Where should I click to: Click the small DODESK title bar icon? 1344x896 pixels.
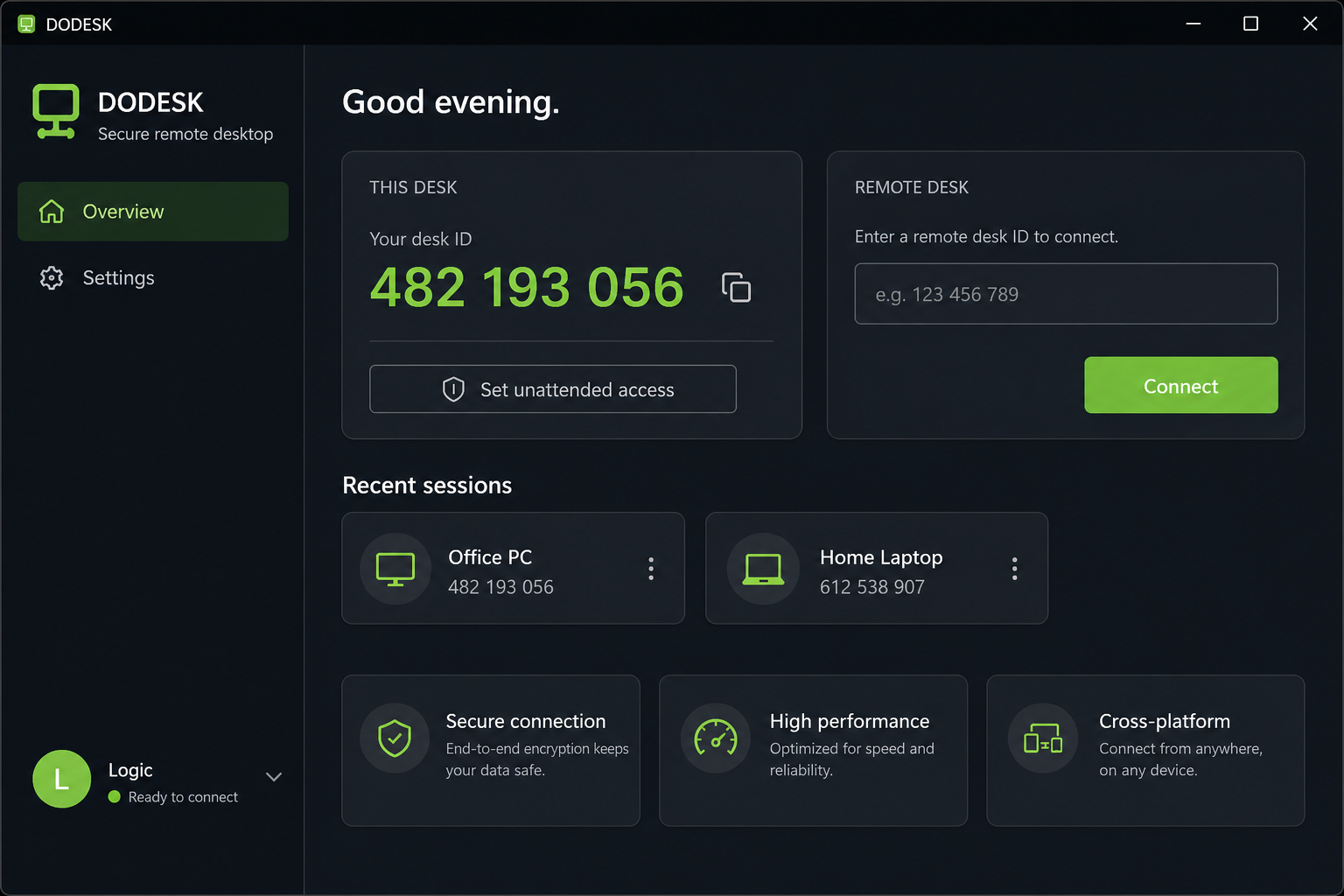(26, 24)
